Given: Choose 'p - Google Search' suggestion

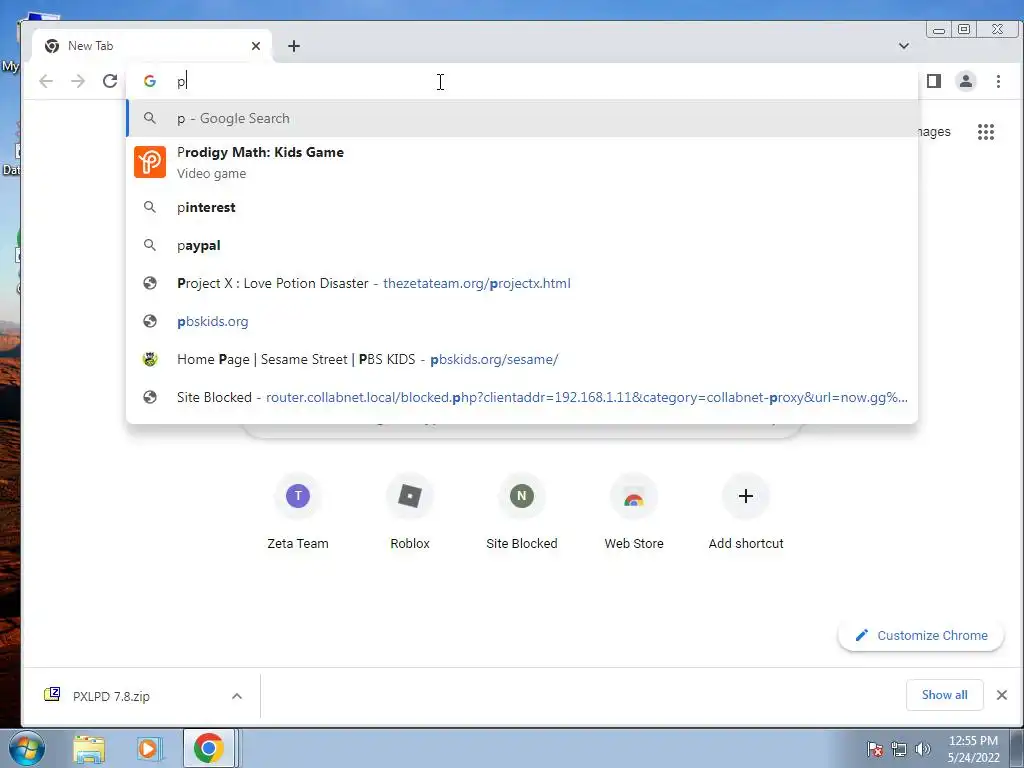Looking at the screenshot, I should click(x=522, y=118).
